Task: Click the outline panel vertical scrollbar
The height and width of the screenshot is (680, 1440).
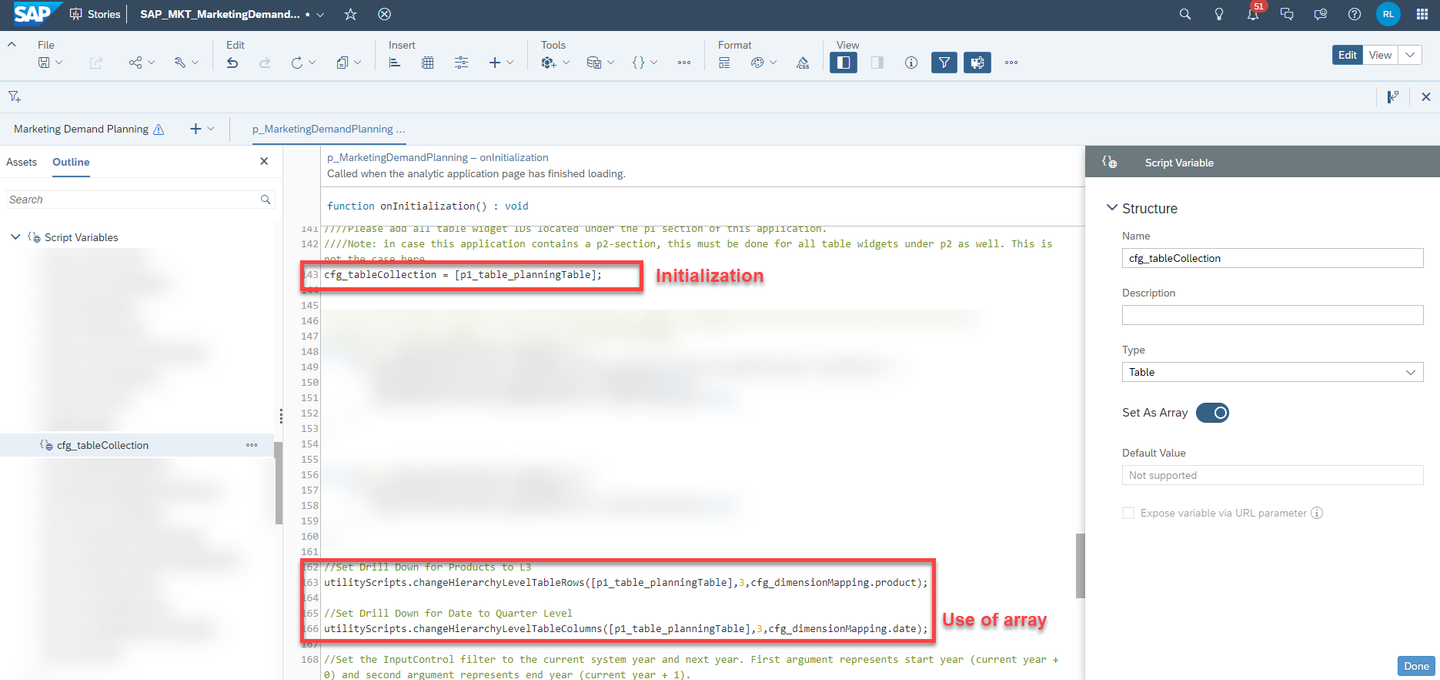Action: 278,482
